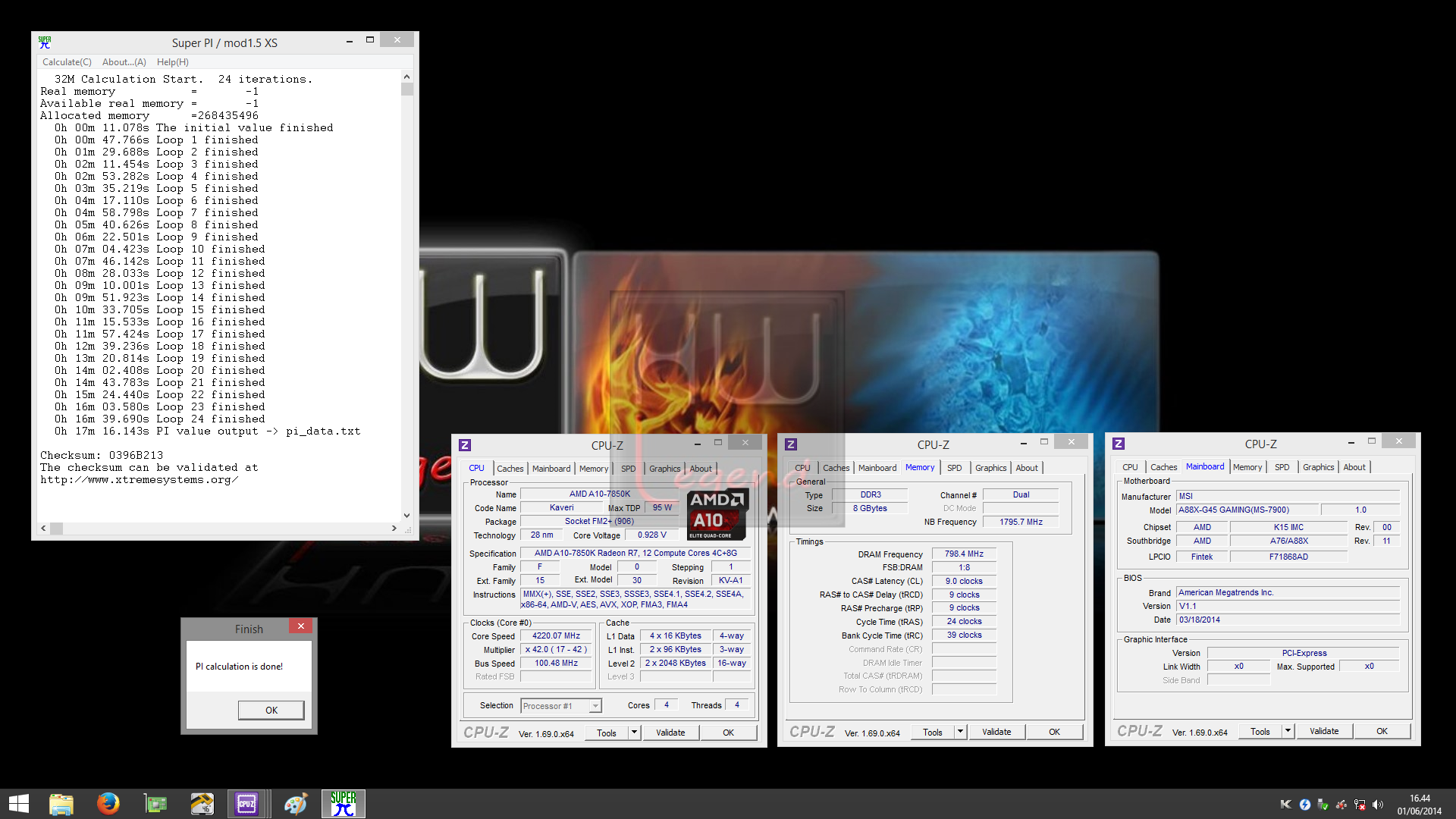Open File Explorer from the taskbar
1456x819 pixels.
point(61,804)
